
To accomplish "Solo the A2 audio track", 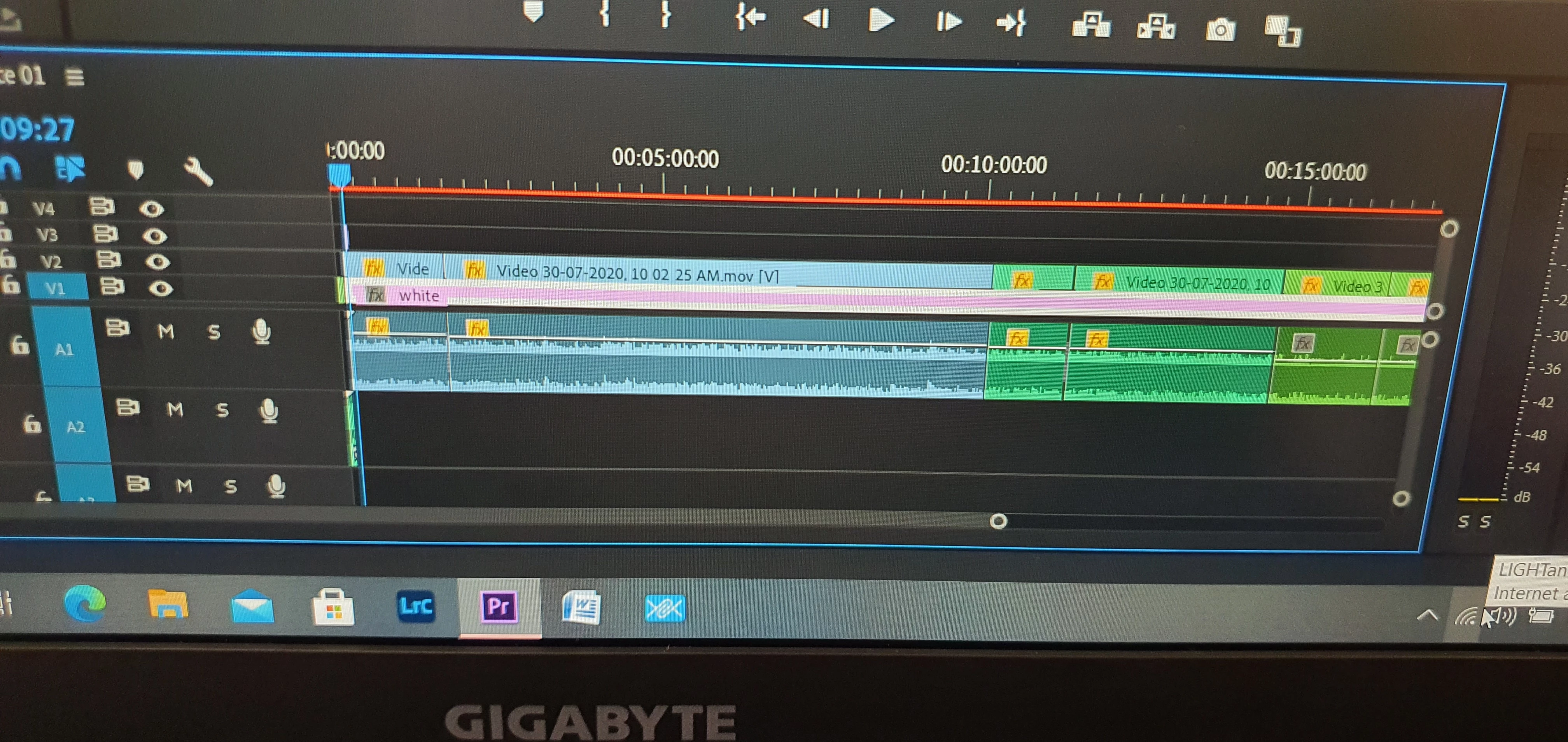I will tap(222, 409).
